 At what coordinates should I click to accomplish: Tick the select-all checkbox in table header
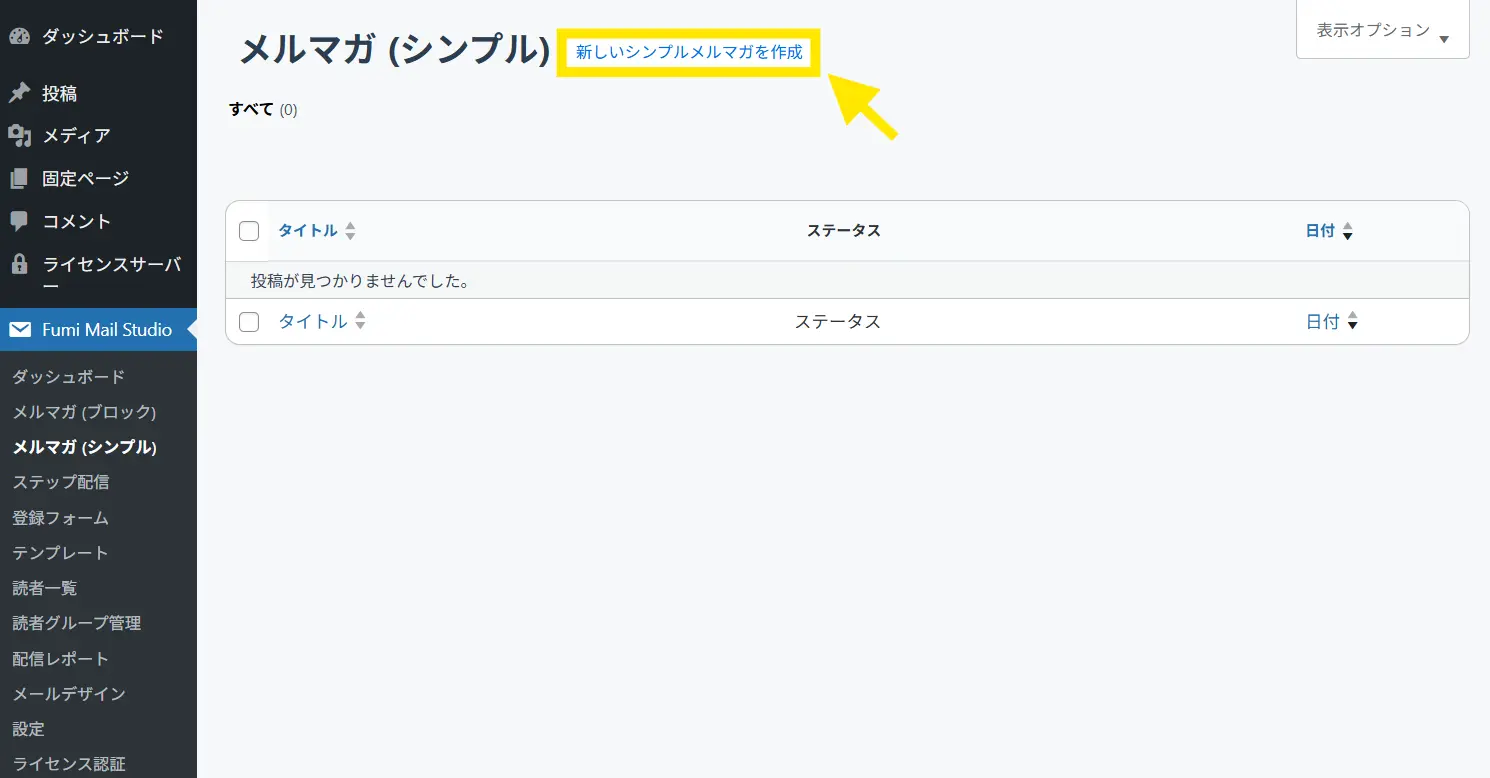click(x=249, y=231)
